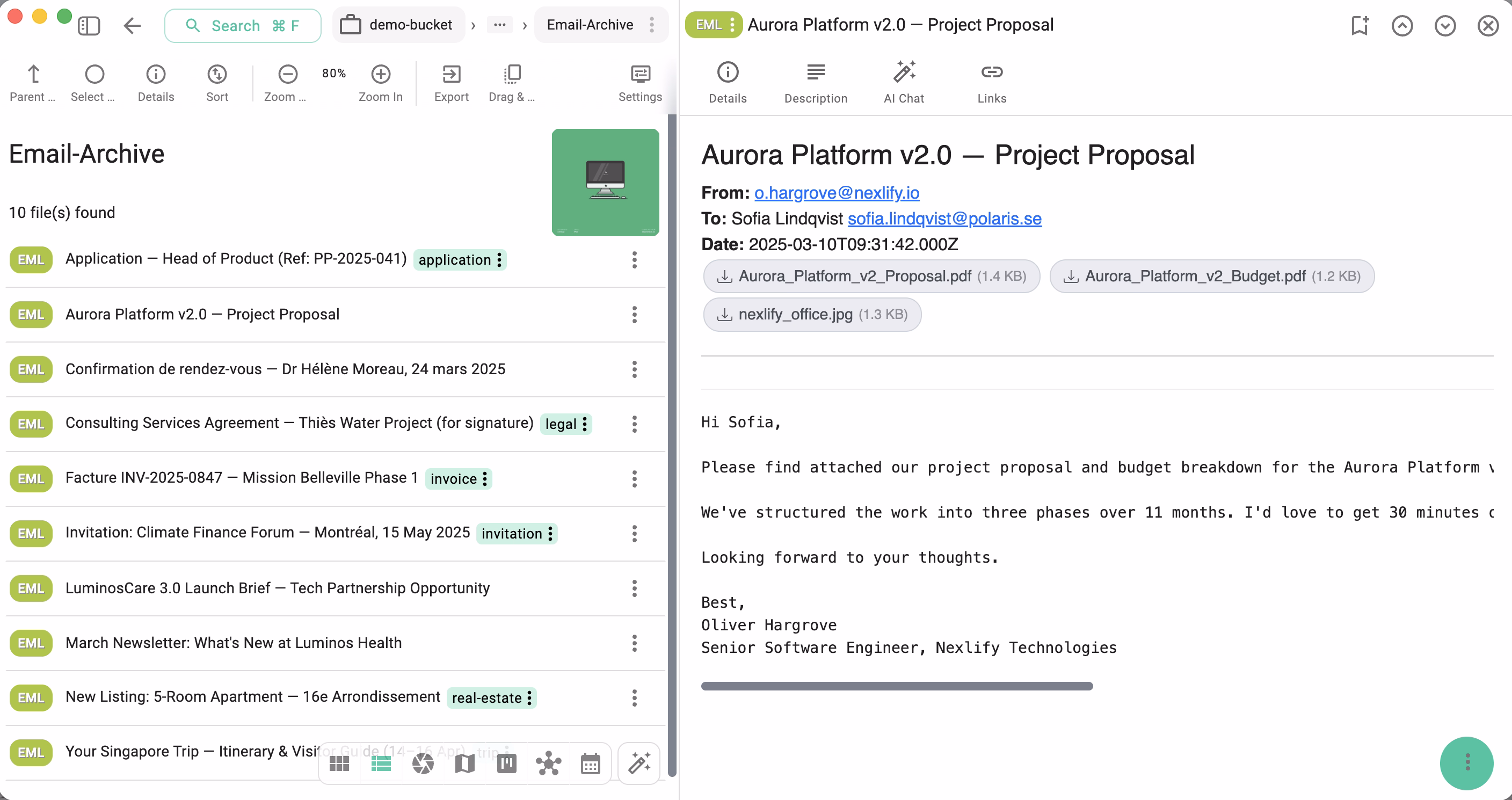Open the Links view for this email

[x=991, y=82]
